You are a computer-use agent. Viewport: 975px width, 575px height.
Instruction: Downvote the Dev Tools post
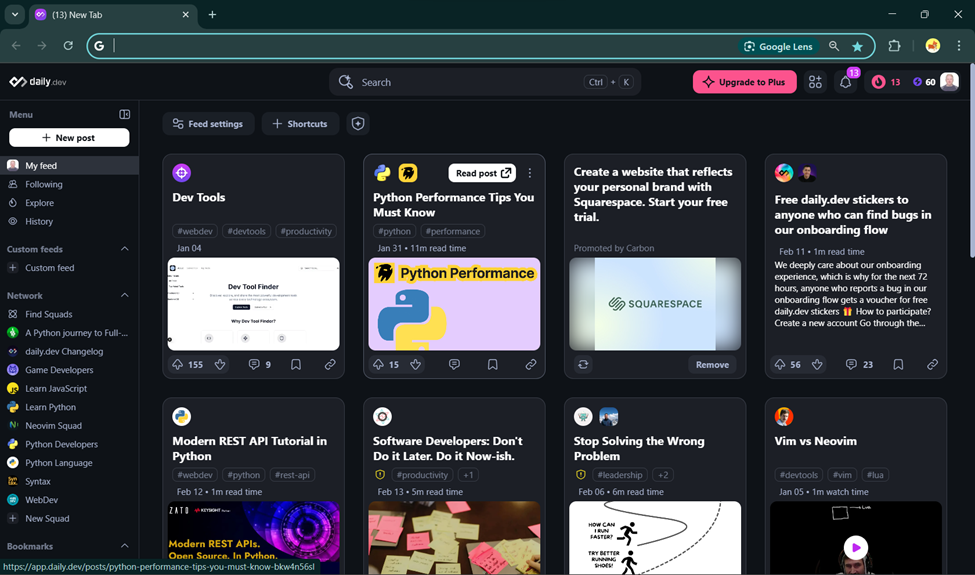click(x=220, y=364)
